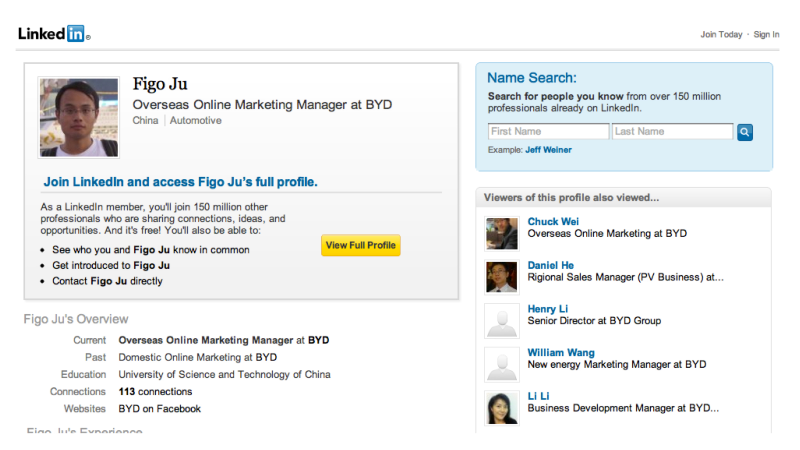Click Overseas Online Marketing at BYD under Chuck Wei
The width and height of the screenshot is (800, 450).
pos(607,233)
